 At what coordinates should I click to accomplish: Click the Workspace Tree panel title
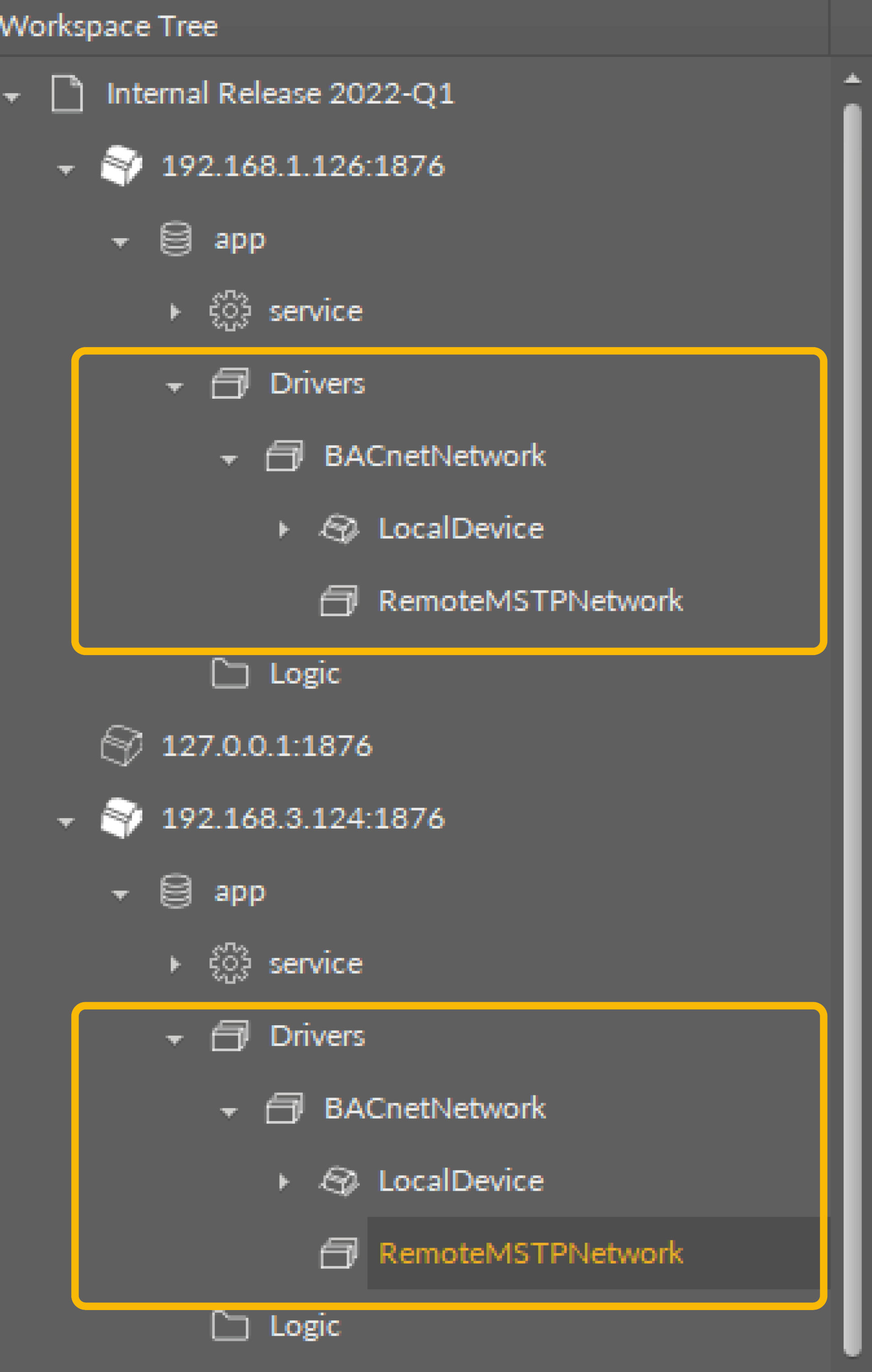[108, 26]
